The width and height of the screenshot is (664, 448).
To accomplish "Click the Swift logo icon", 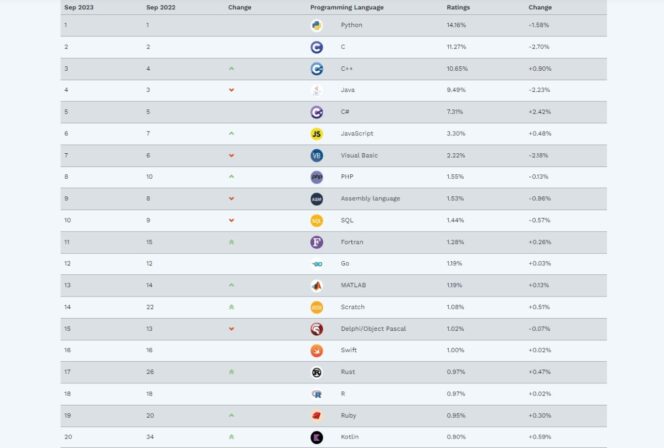I will point(316,350).
